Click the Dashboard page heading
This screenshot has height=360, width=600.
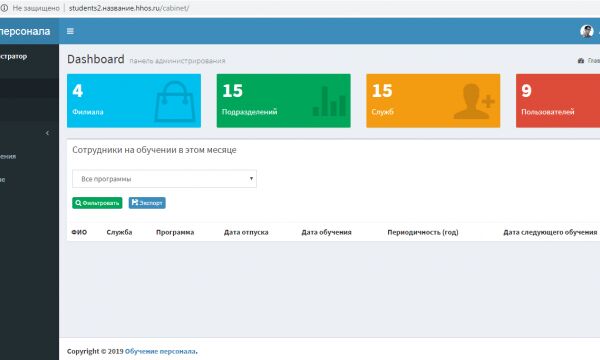[96, 59]
